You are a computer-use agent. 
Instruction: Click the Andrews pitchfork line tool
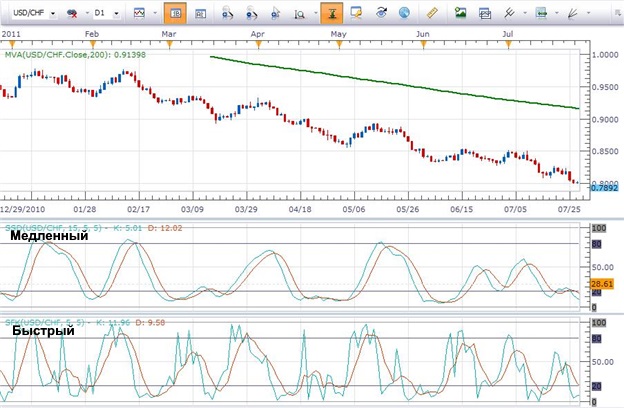pyautogui.click(x=509, y=13)
